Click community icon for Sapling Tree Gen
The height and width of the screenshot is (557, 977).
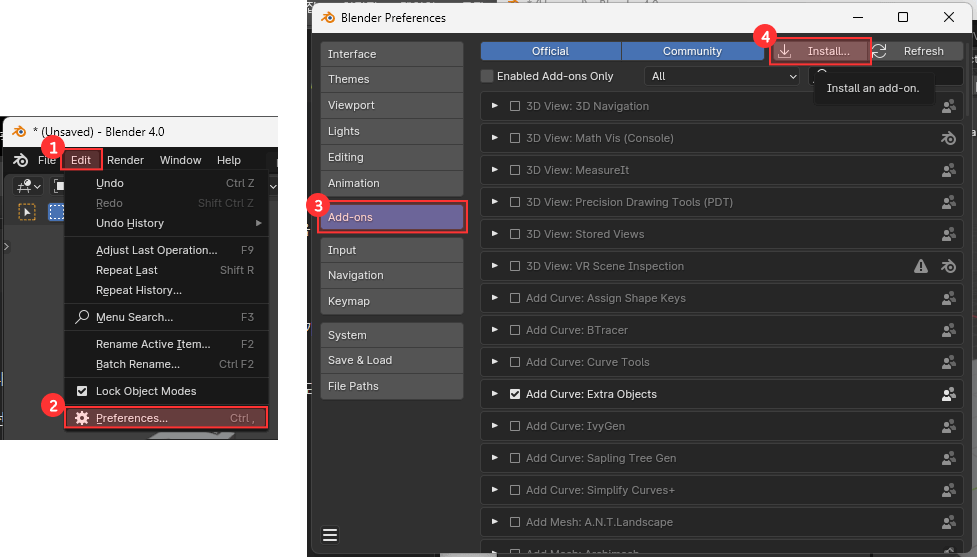(x=948, y=459)
